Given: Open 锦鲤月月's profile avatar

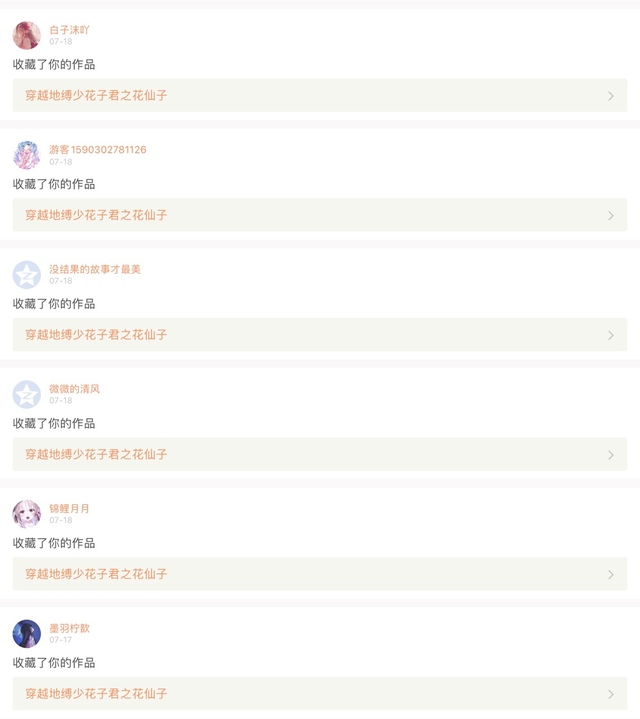Looking at the screenshot, I should point(27,514).
